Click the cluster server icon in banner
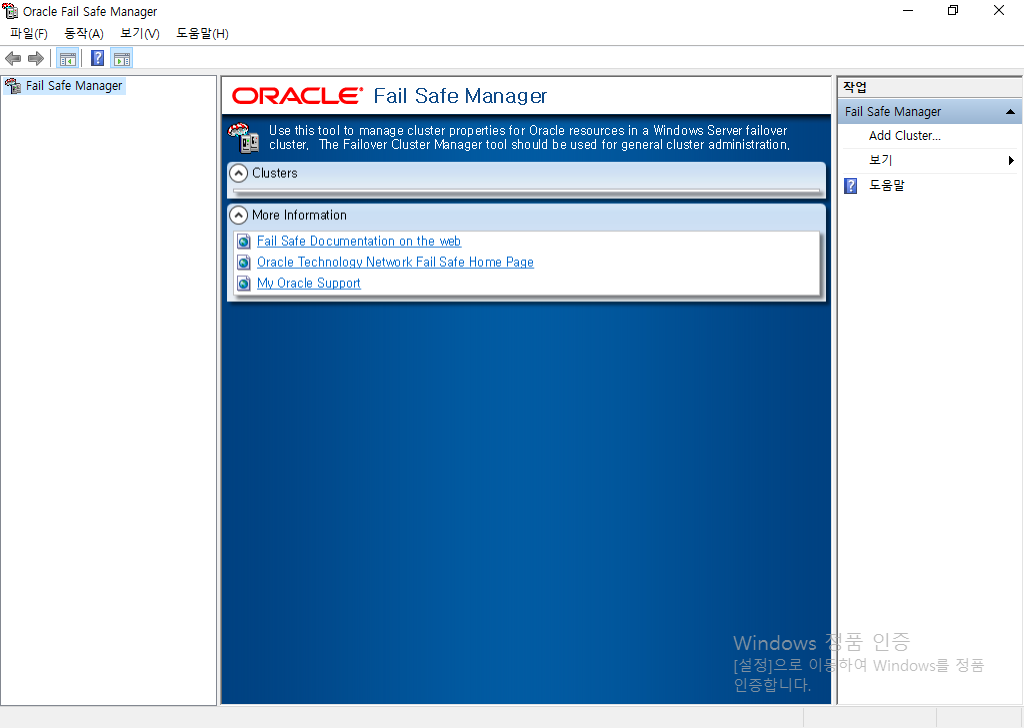Image resolution: width=1024 pixels, height=728 pixels. 244,138
